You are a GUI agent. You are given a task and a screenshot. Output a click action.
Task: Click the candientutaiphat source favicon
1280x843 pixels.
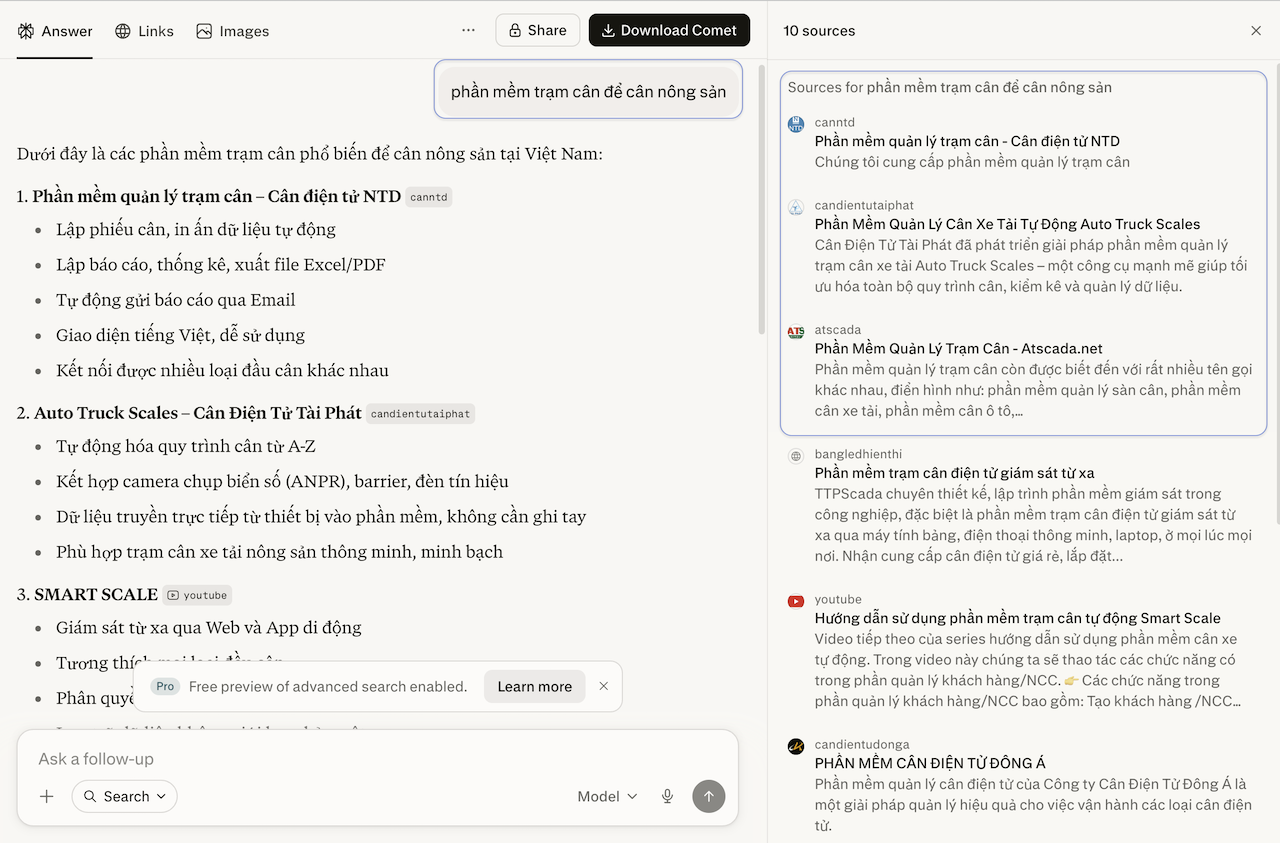(x=796, y=207)
